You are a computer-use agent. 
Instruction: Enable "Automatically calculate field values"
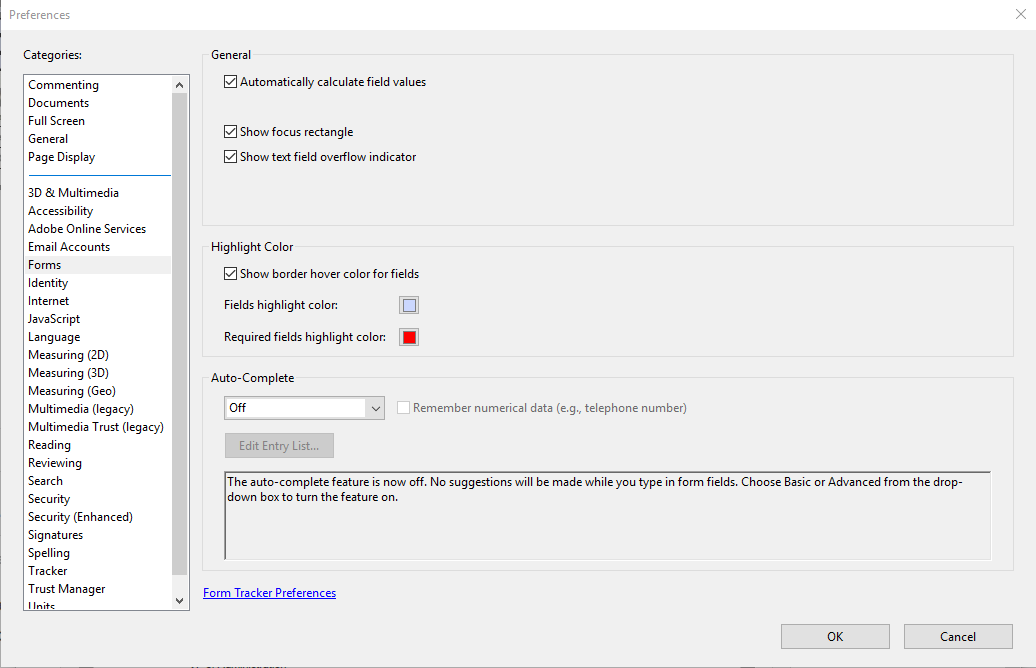(230, 81)
